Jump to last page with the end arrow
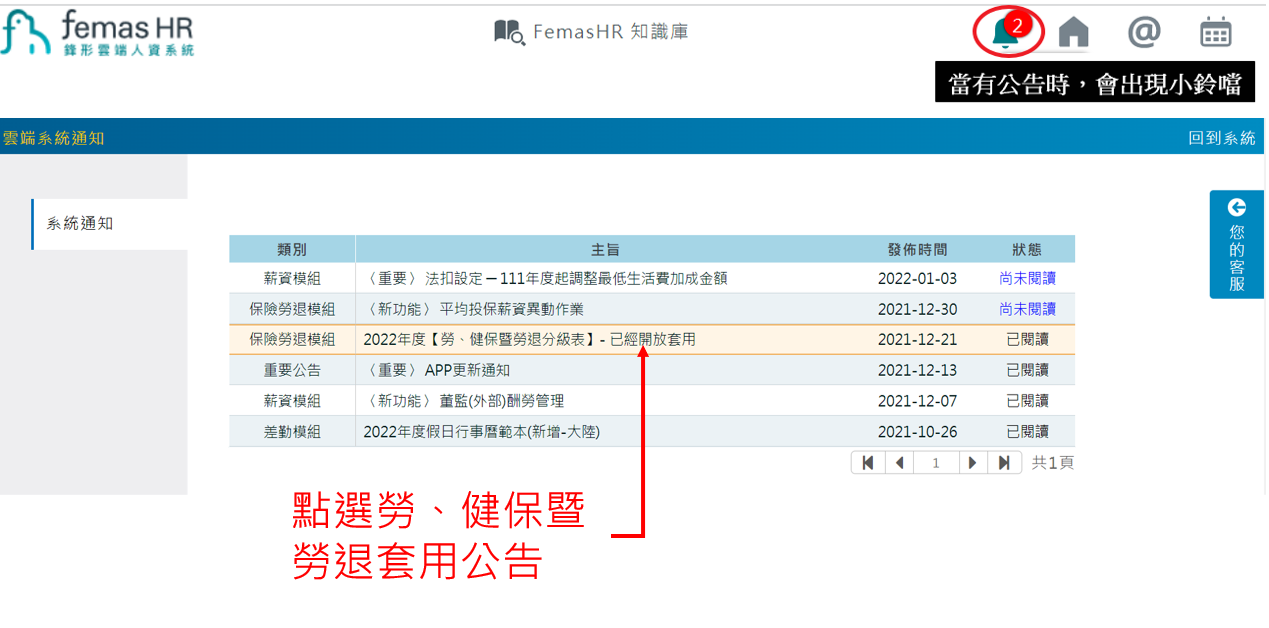 1005,462
